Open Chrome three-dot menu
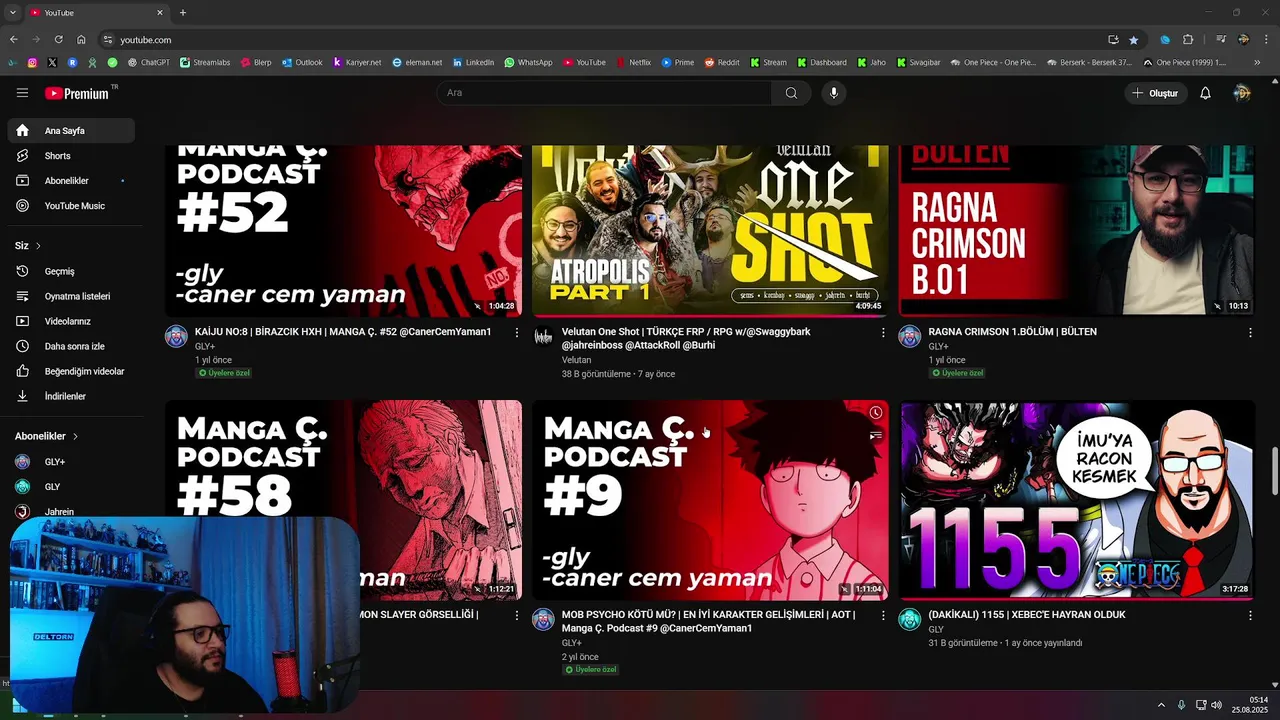Viewport: 1280px width, 720px height. (1266, 40)
